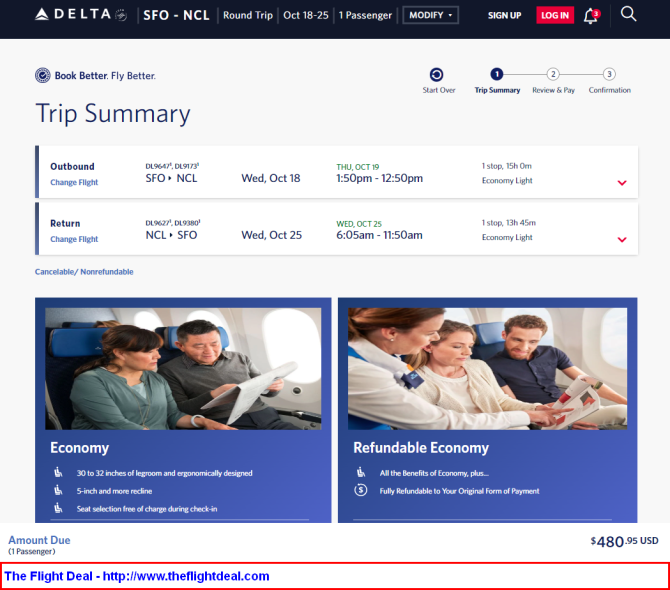Click outbound time 1:50pm - 12:50pm

tap(379, 178)
